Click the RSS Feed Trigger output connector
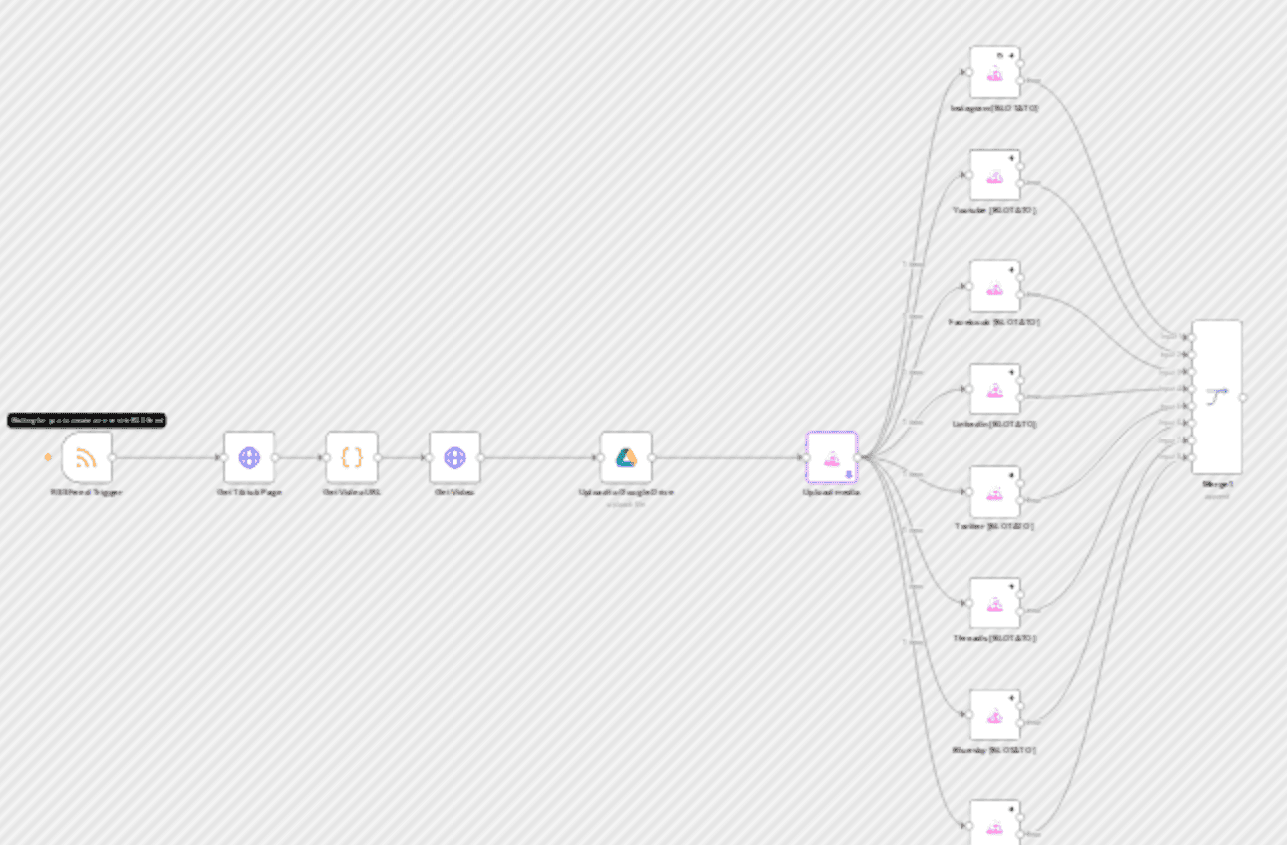The height and width of the screenshot is (845, 1287). click(112, 457)
